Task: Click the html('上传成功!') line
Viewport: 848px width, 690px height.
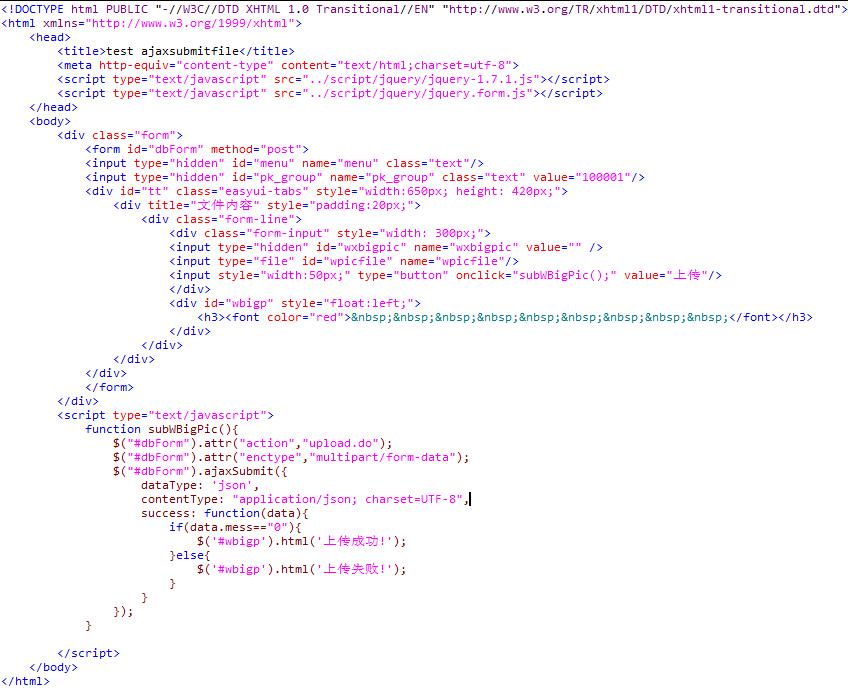Action: click(302, 541)
